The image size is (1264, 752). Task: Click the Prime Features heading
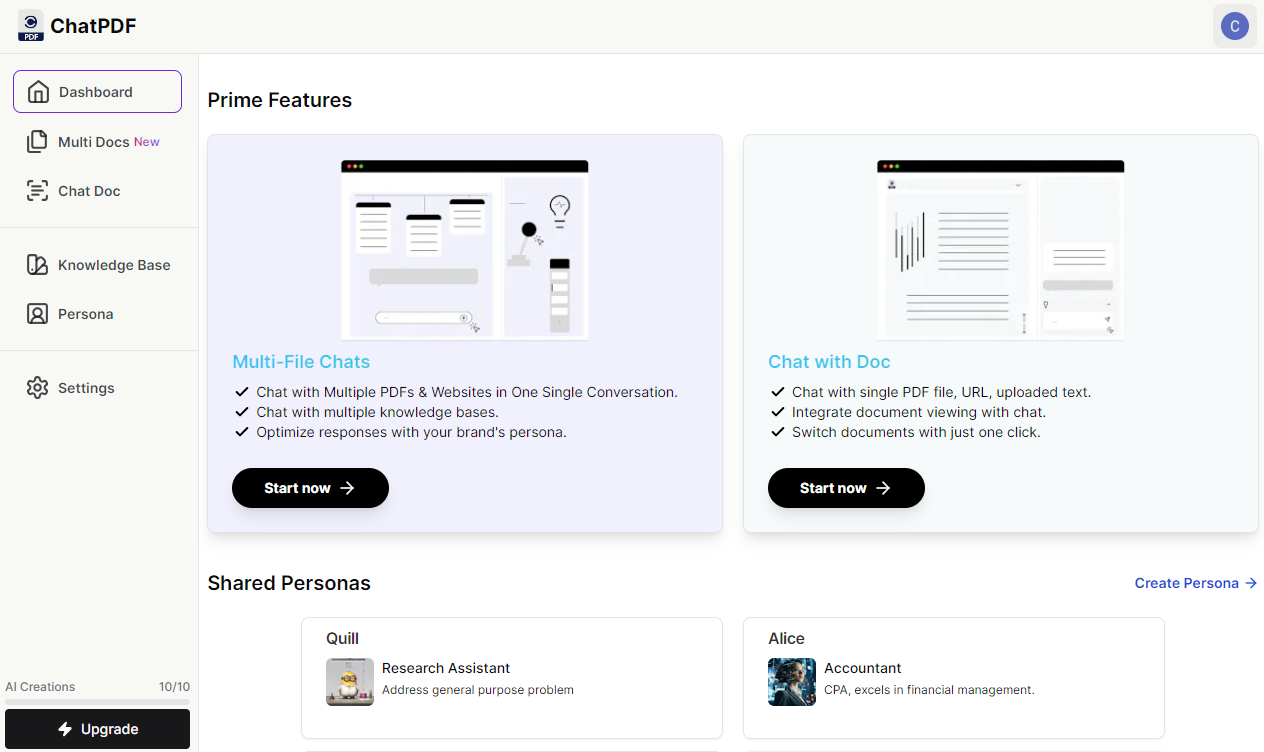(x=280, y=100)
